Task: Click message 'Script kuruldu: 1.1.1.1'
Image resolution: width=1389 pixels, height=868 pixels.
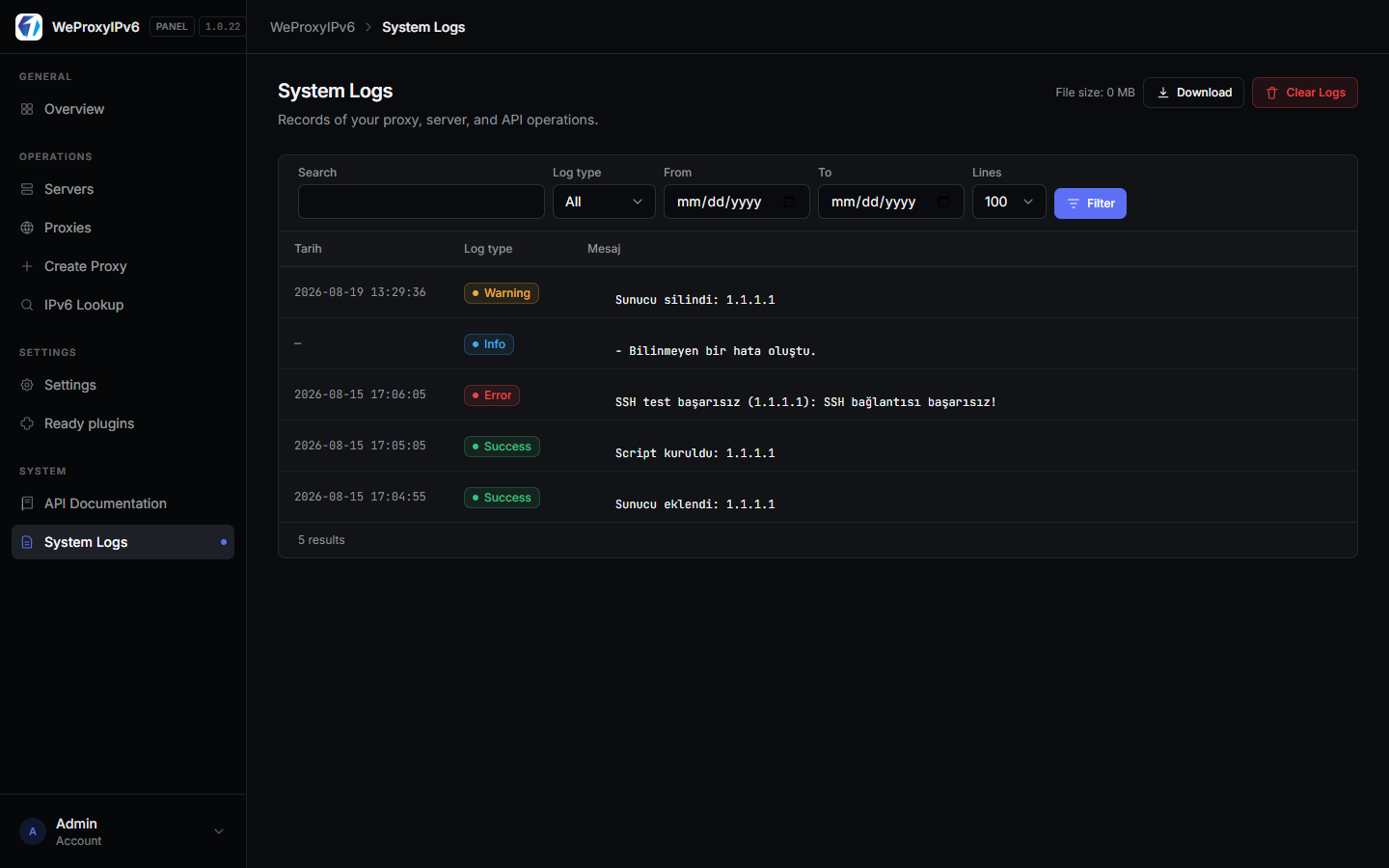Action: click(x=695, y=453)
